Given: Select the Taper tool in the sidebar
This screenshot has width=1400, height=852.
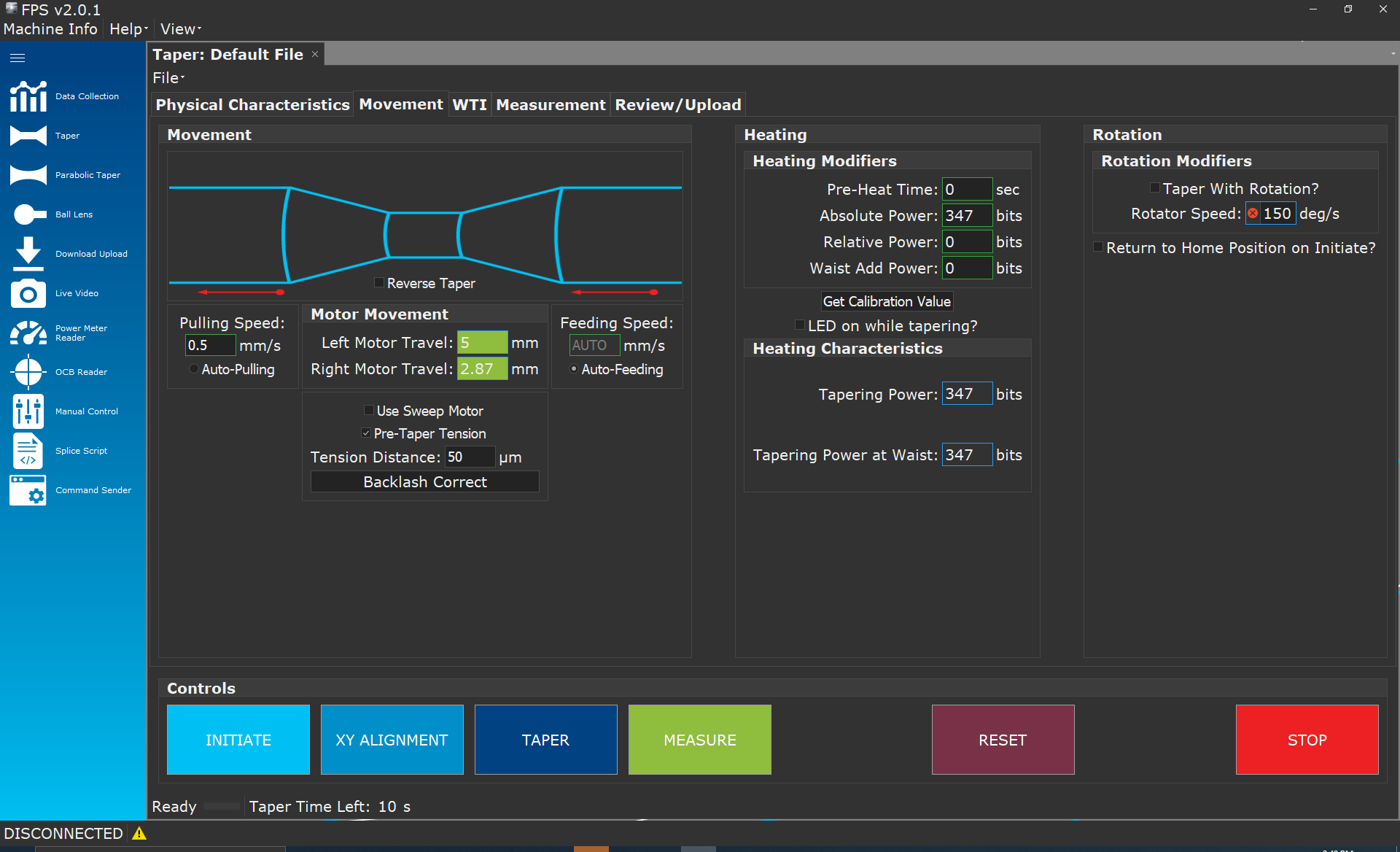Looking at the screenshot, I should (x=67, y=136).
